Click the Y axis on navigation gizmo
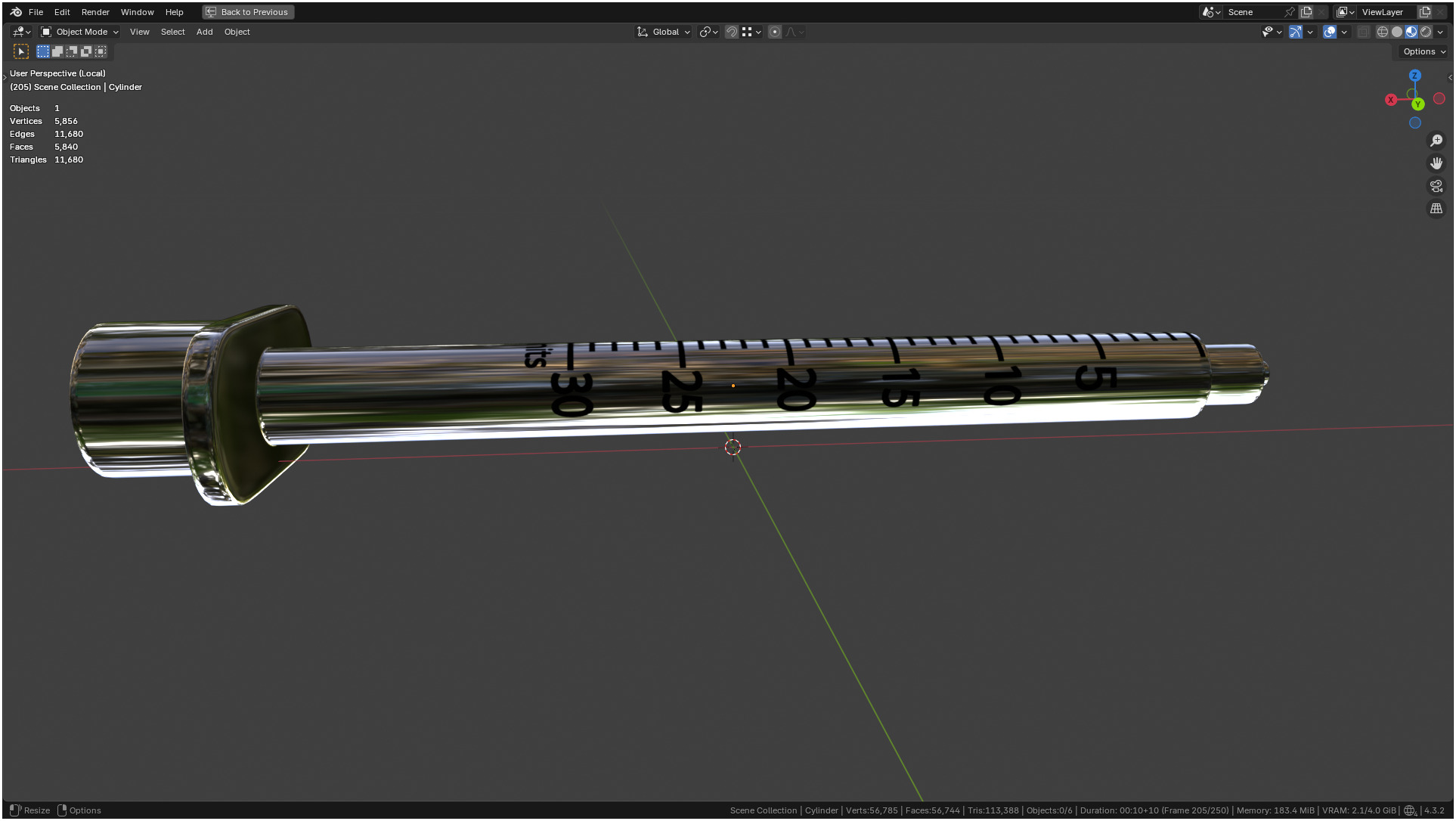Viewport: 1456px width, 821px height. click(x=1418, y=104)
